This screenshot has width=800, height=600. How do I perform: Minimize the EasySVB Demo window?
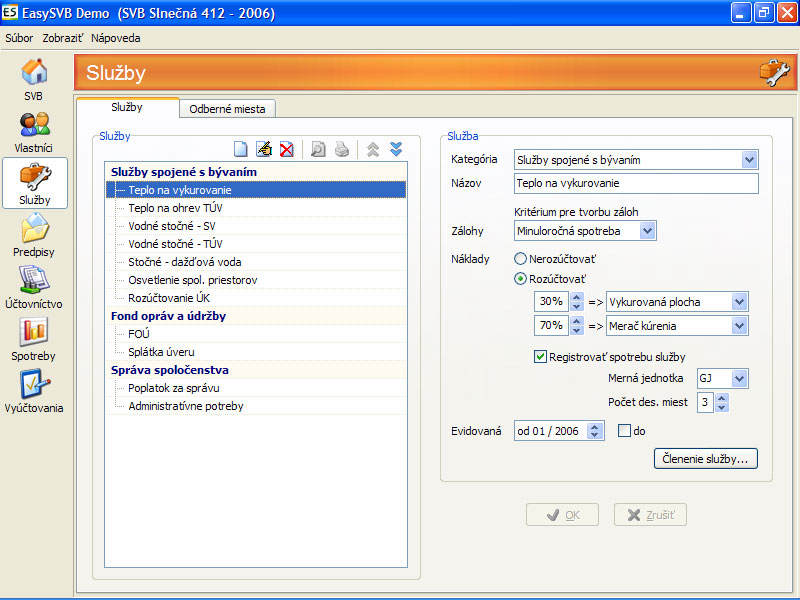[x=740, y=12]
